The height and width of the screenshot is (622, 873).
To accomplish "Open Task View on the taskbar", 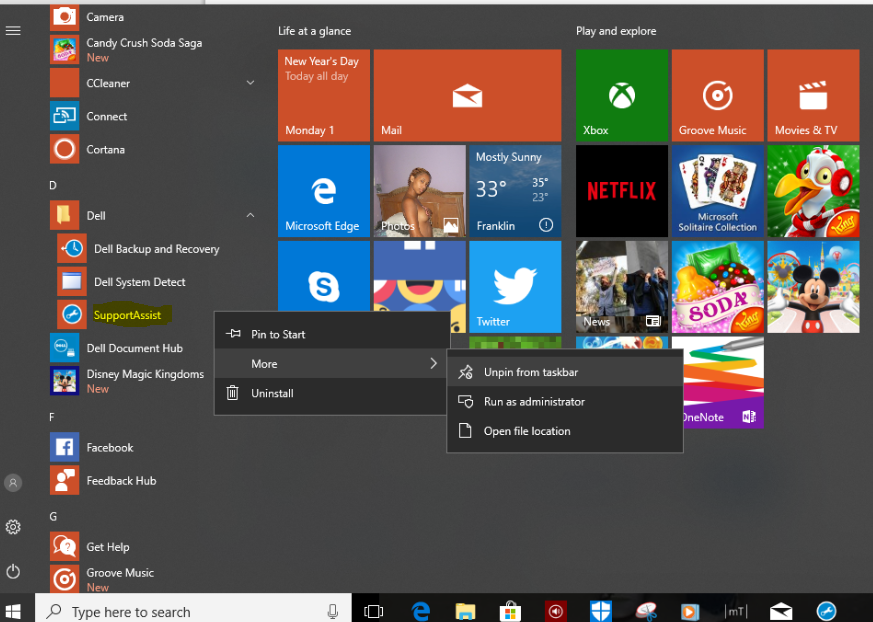I will click(x=373, y=611).
